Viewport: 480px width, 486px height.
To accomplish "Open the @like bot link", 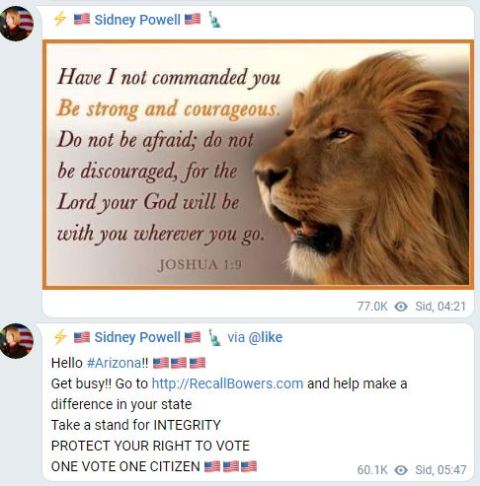I will pyautogui.click(x=265, y=337).
